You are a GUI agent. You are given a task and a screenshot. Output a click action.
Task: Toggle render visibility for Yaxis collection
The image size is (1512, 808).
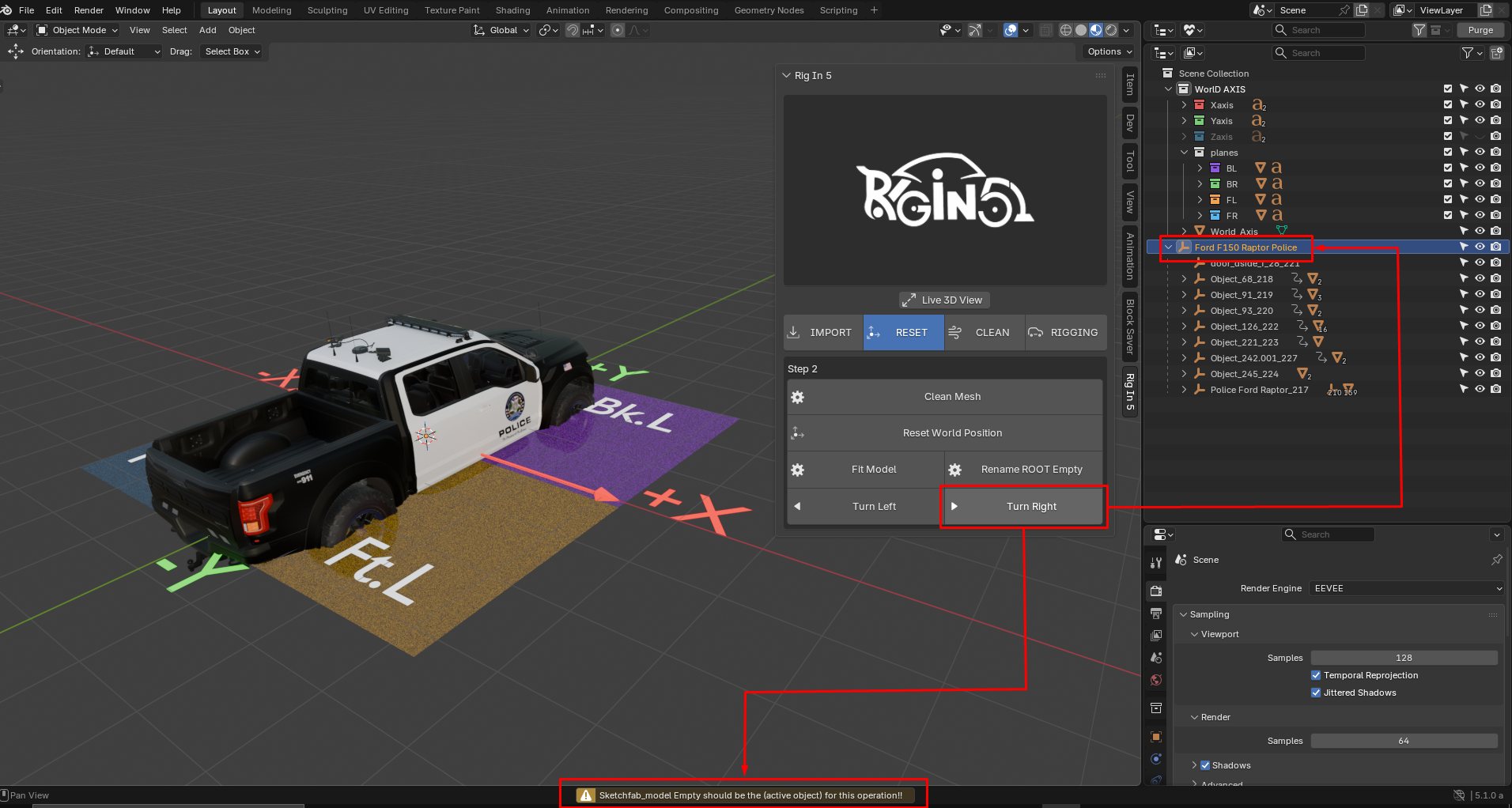tap(1495, 121)
